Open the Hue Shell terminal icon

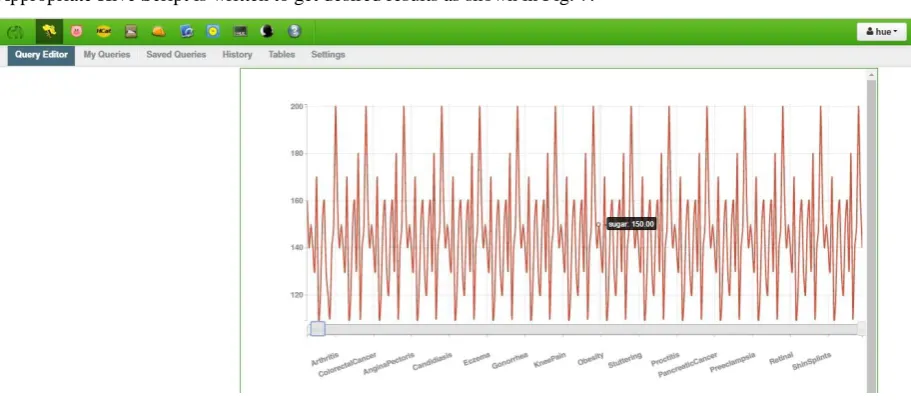tap(241, 32)
